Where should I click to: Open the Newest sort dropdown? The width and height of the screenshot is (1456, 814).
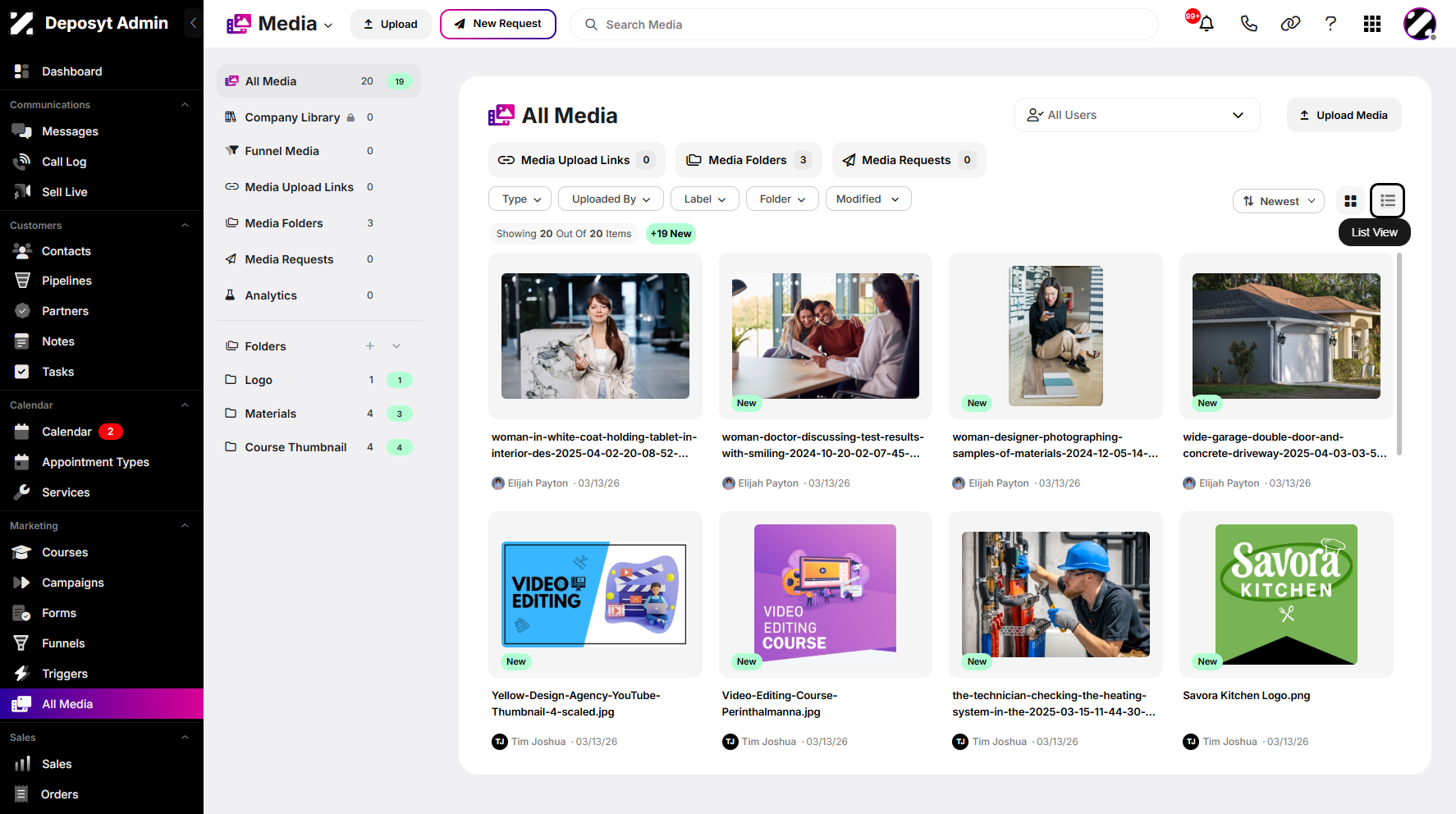(x=1278, y=201)
